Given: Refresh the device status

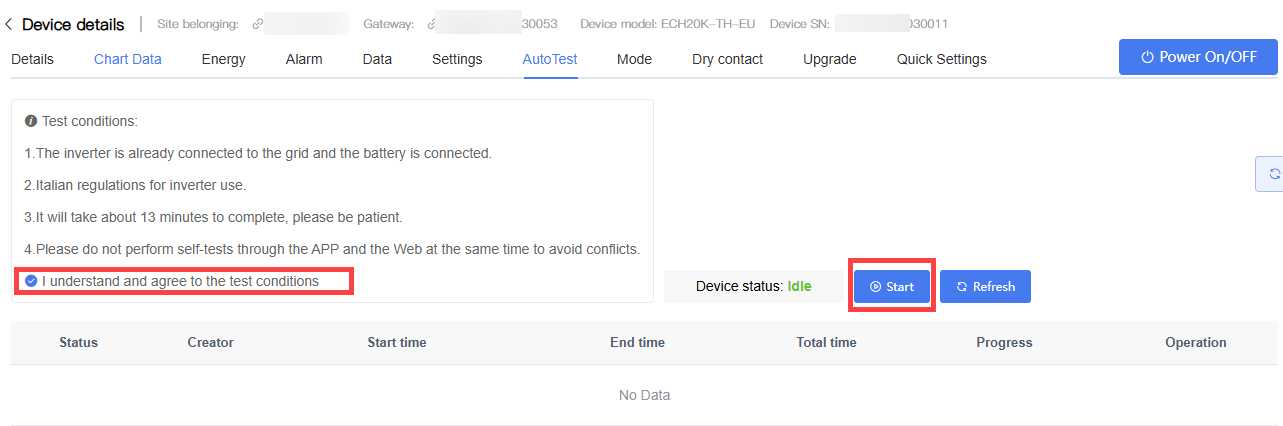Looking at the screenshot, I should (985, 286).
